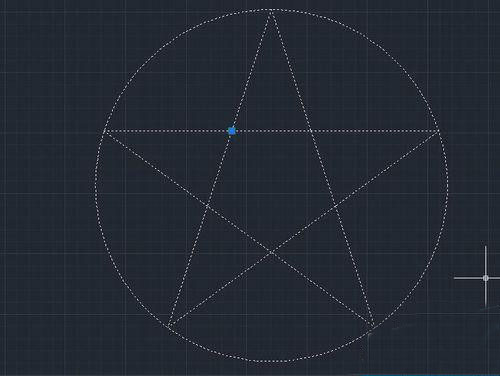Click the right vertex of the star
Image resolution: width=500 pixels, height=376 pixels.
(x=438, y=131)
